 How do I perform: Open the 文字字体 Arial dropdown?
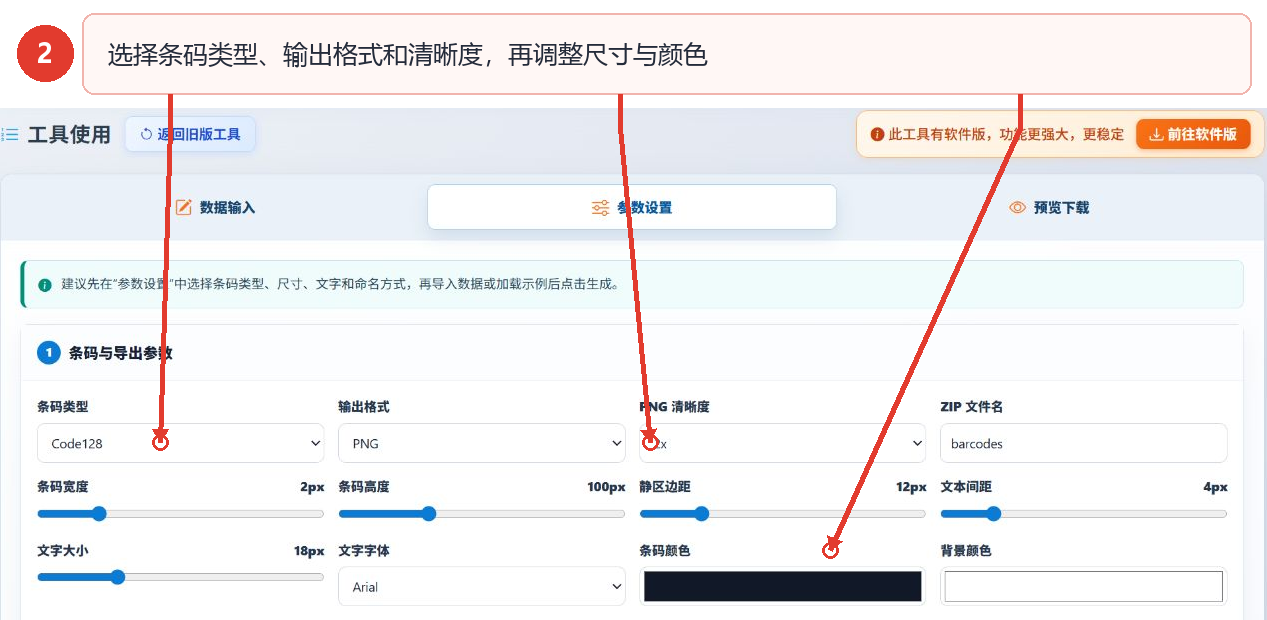(x=482, y=586)
